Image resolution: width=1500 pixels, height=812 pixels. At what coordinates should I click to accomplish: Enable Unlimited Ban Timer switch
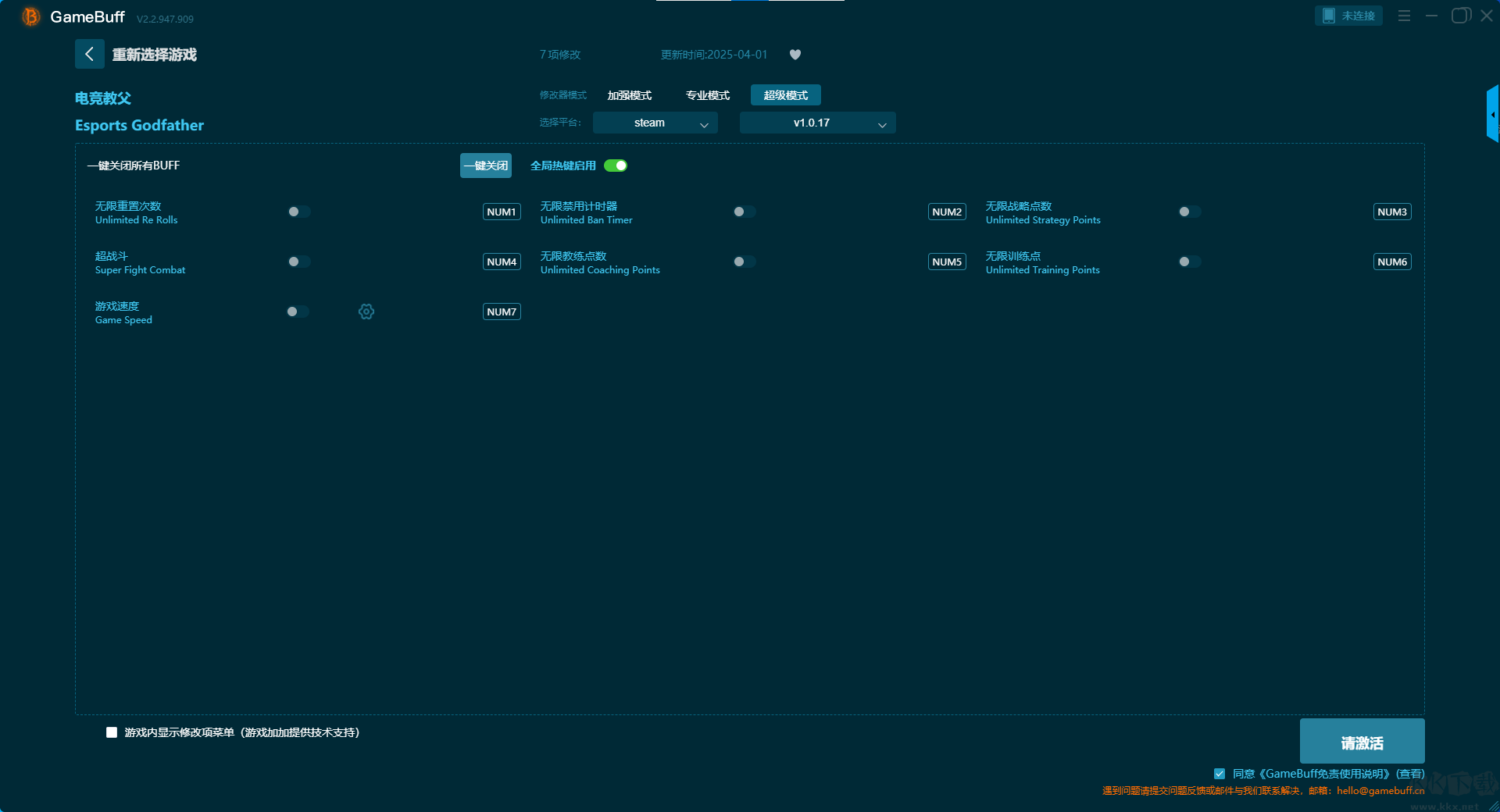(x=744, y=212)
